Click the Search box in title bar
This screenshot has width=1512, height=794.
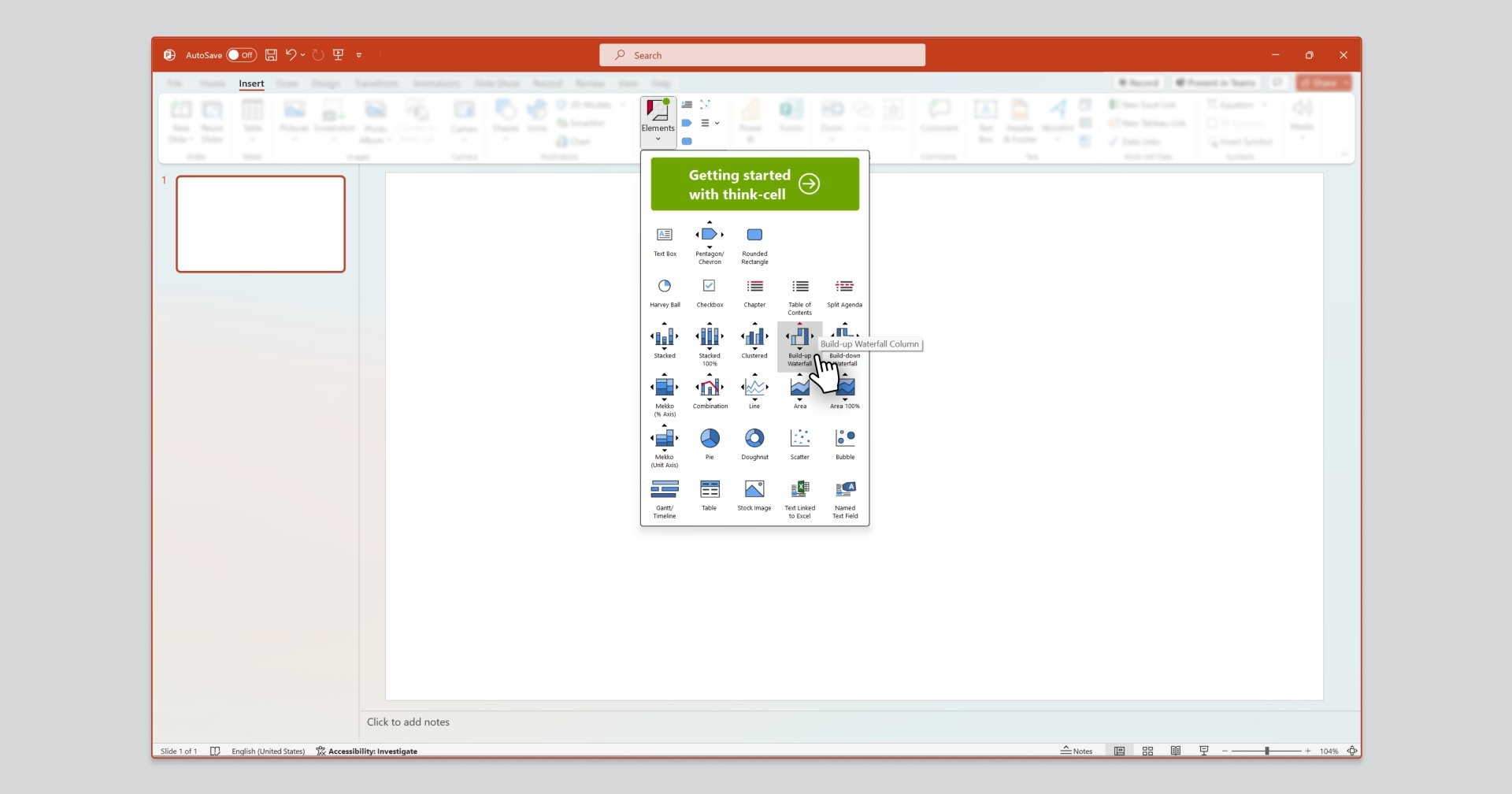coord(762,55)
